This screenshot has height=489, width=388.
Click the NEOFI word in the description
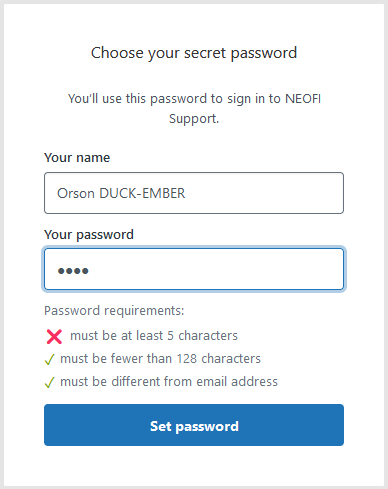point(303,99)
